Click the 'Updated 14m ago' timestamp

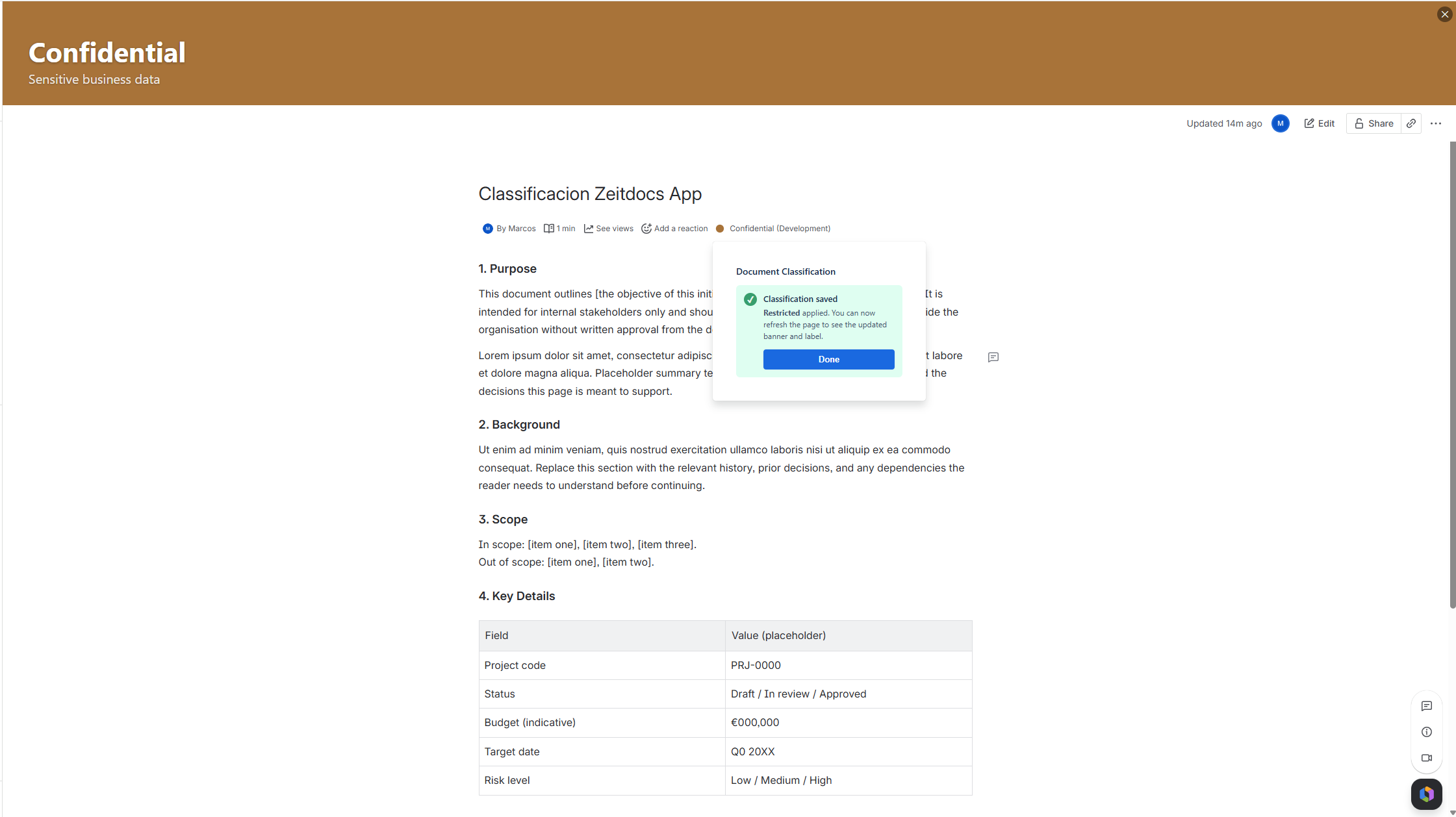click(1224, 123)
